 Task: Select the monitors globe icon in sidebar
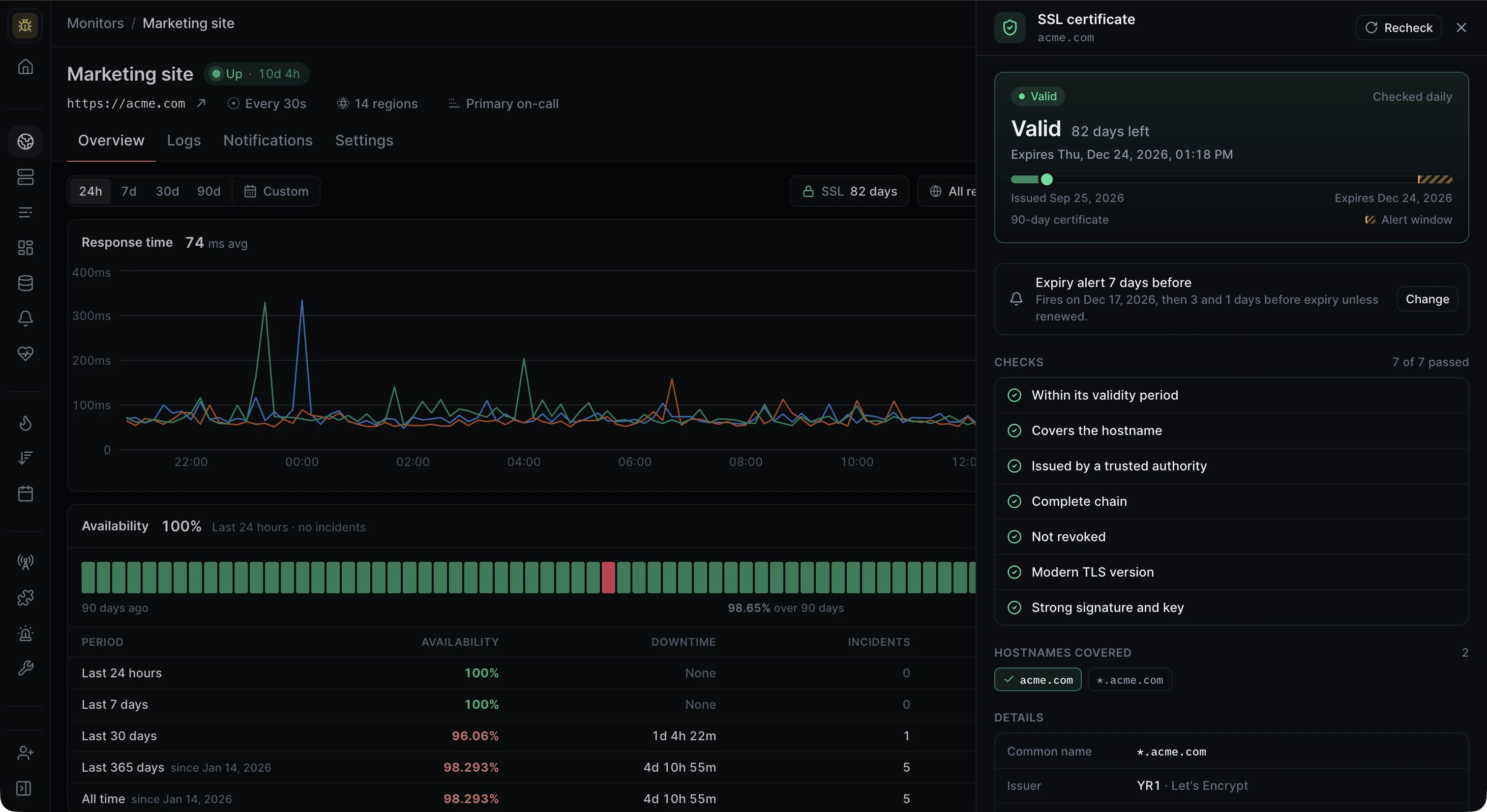pyautogui.click(x=26, y=142)
